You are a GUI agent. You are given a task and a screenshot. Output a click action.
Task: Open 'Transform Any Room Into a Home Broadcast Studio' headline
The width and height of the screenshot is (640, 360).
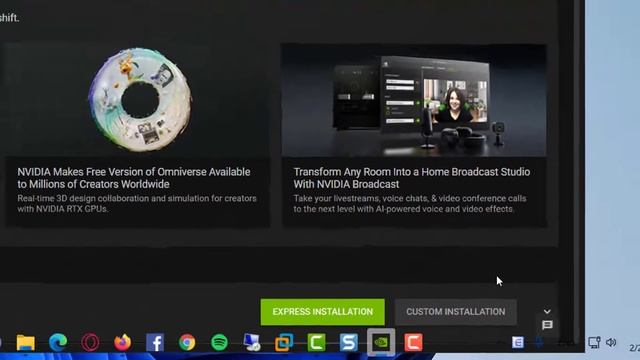411,178
